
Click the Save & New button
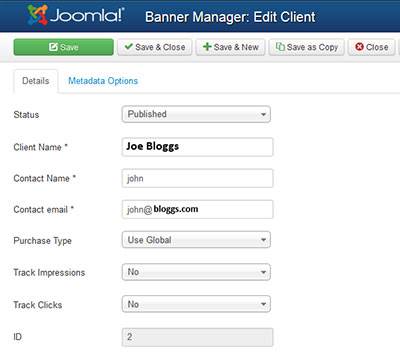click(230, 47)
